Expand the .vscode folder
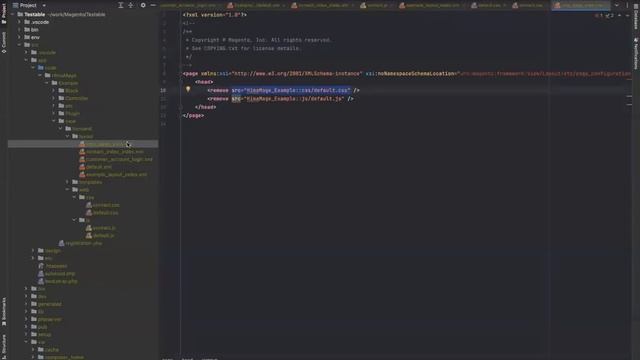640x360 pixels. coord(19,22)
